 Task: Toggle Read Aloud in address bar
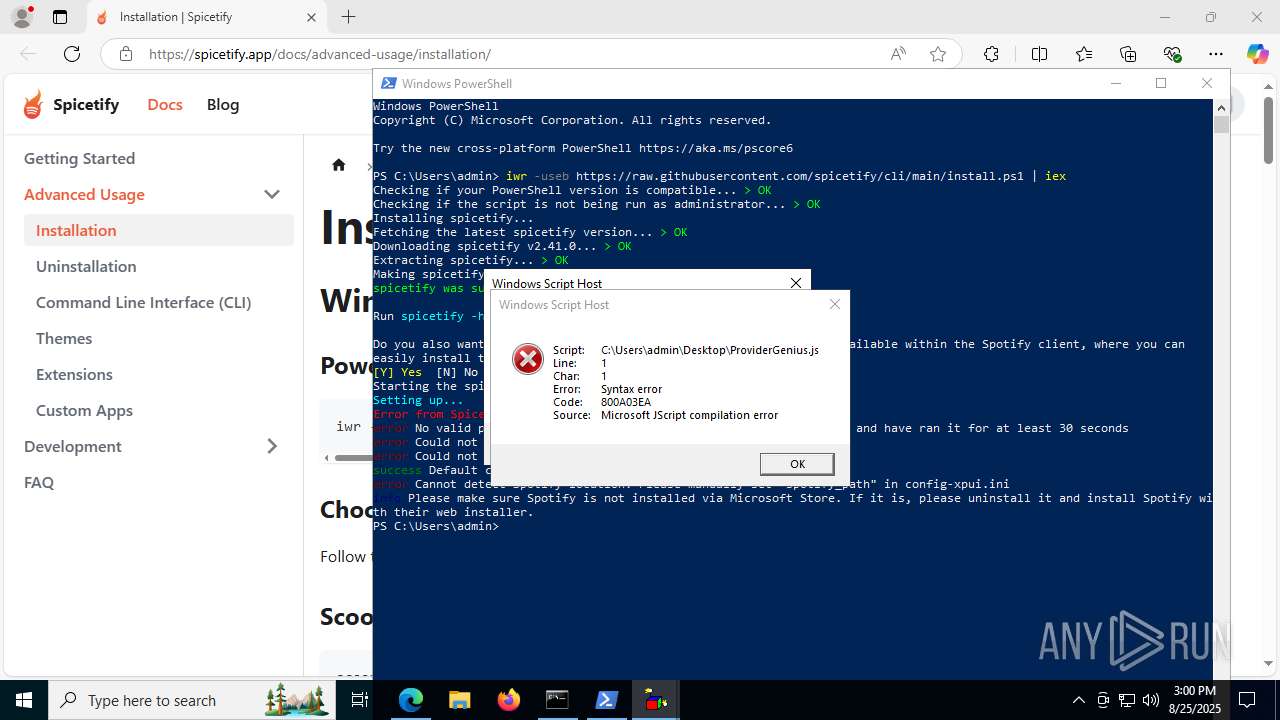point(898,54)
